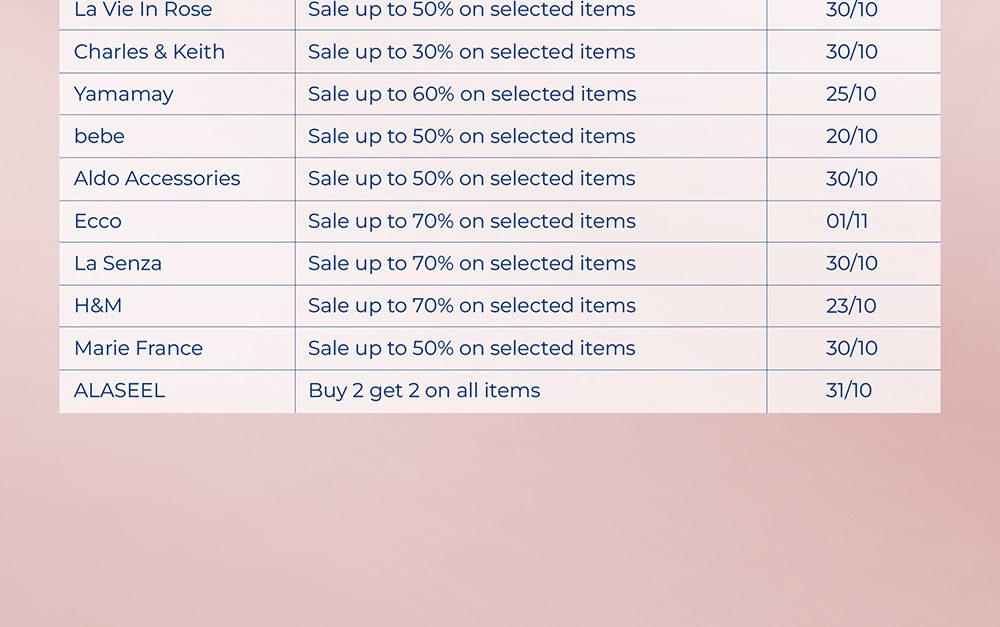Select the bebe brand name

coord(99,136)
